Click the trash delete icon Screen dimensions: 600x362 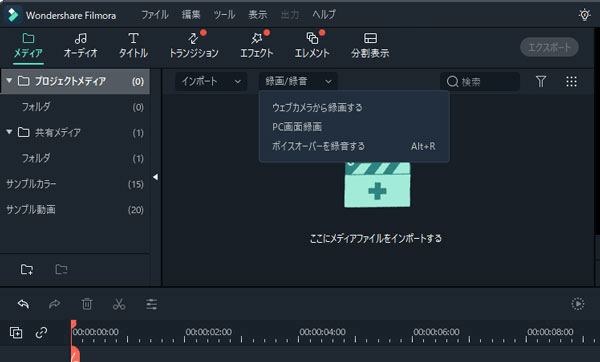[x=87, y=304]
